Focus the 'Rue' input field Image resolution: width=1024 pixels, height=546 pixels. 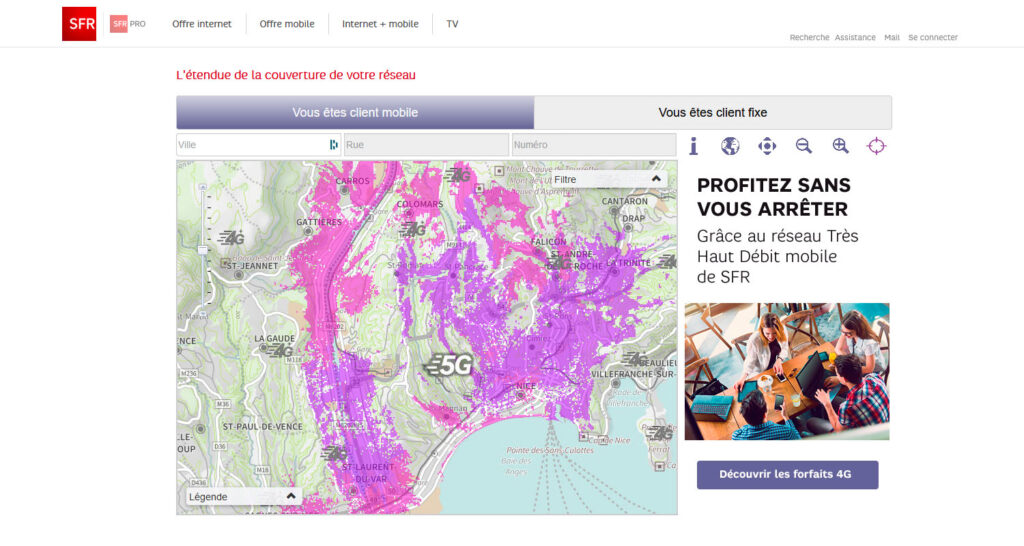click(x=426, y=145)
